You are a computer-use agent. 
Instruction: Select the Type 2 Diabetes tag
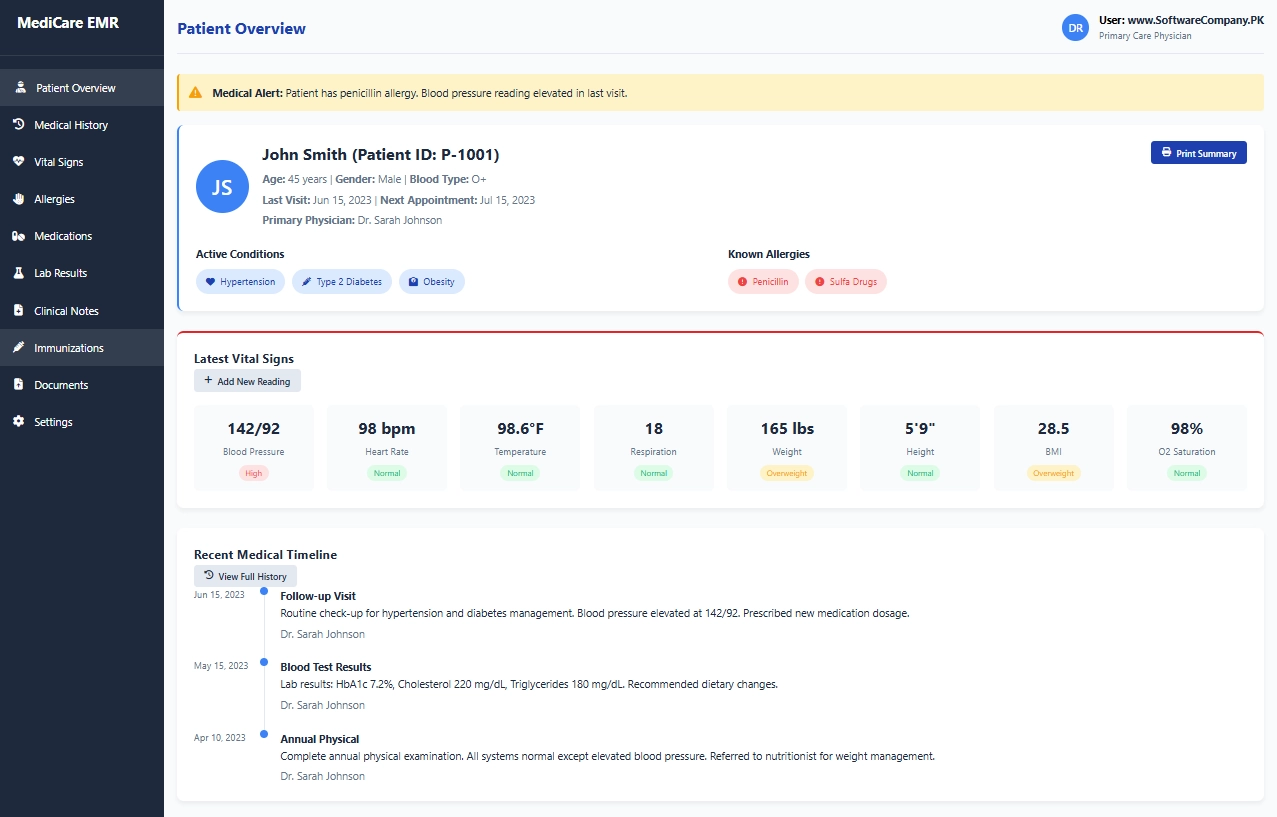342,282
